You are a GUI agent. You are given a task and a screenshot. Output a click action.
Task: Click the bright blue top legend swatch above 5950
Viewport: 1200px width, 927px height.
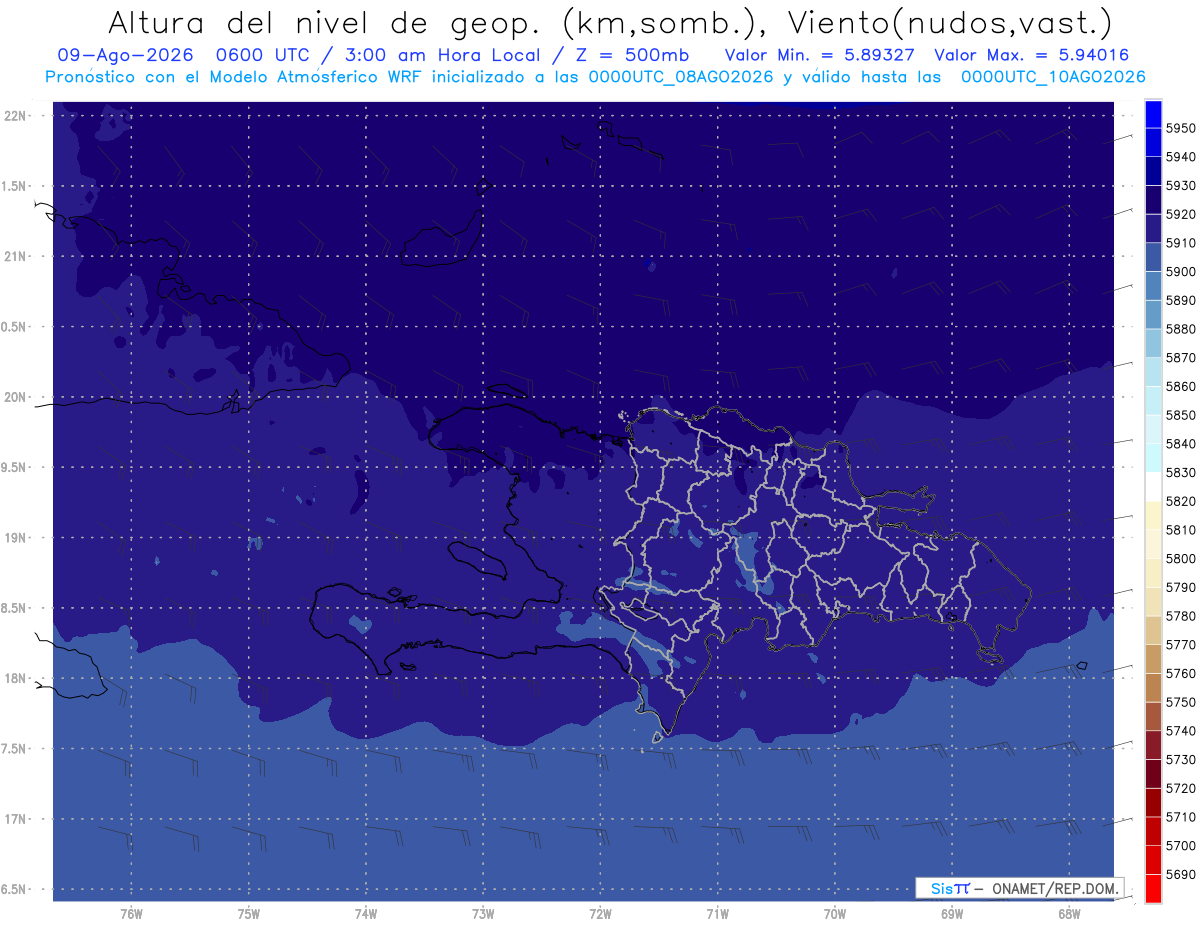pyautogui.click(x=1152, y=114)
